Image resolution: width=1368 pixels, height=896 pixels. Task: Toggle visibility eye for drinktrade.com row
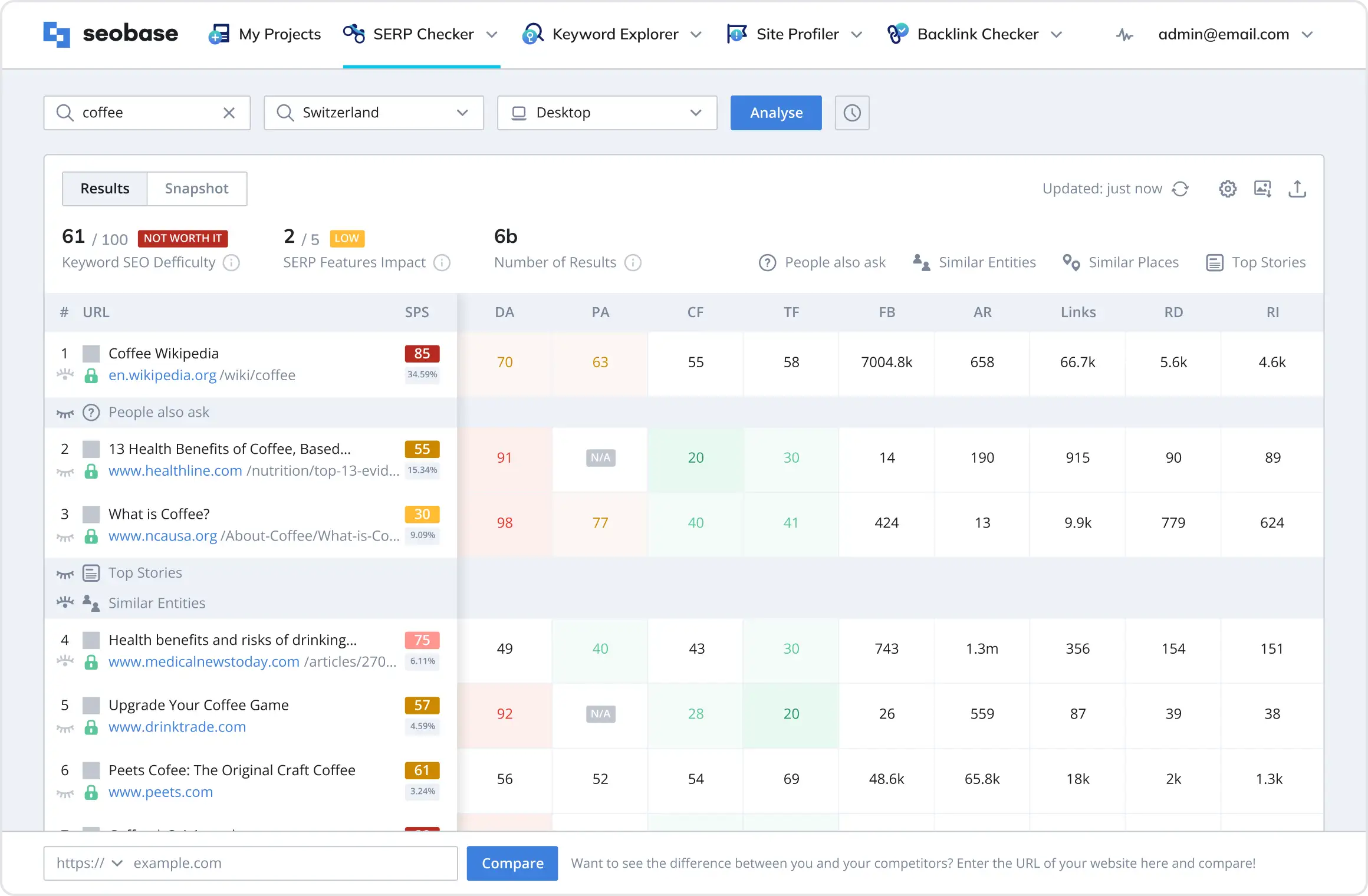tap(65, 729)
